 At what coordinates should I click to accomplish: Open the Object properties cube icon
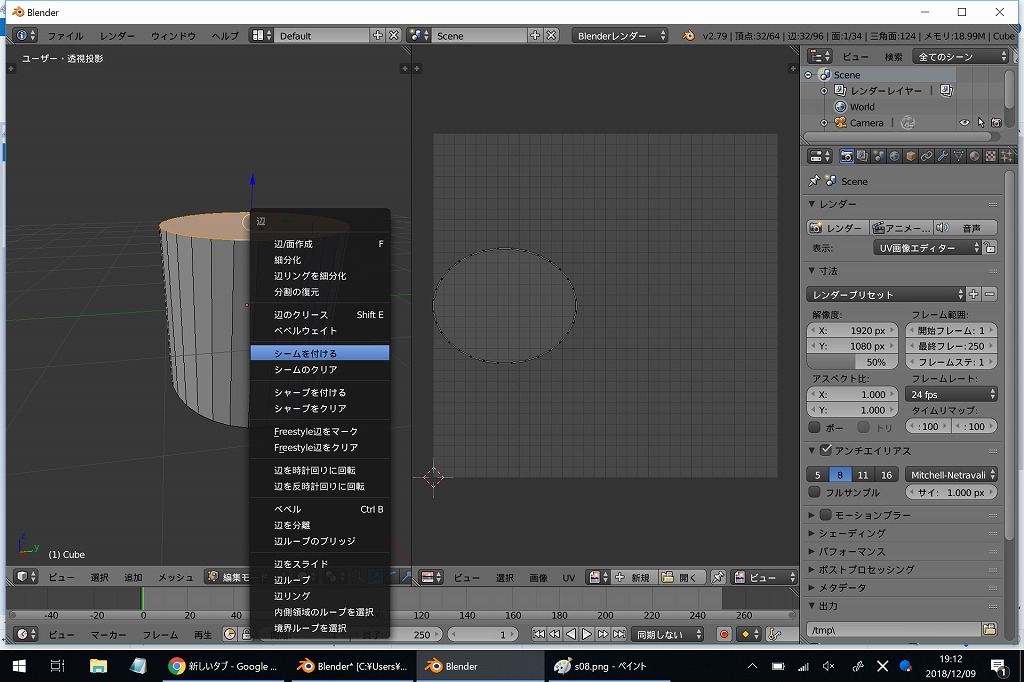point(910,156)
